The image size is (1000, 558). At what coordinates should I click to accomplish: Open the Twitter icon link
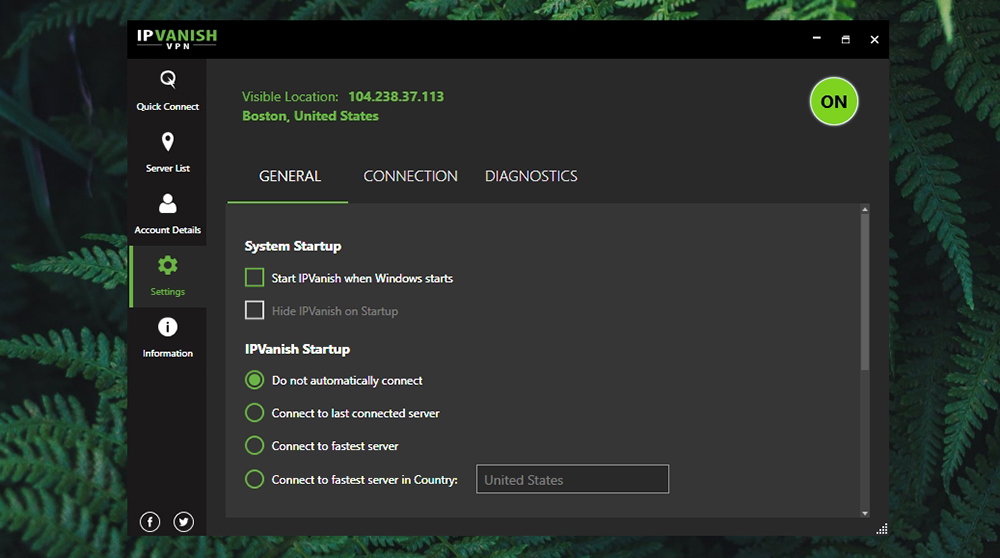point(184,522)
